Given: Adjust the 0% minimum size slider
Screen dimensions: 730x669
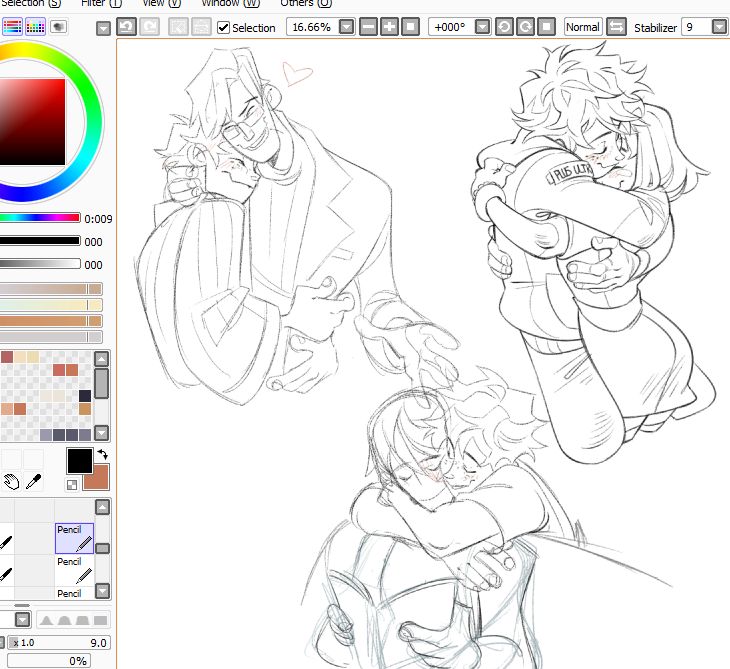Looking at the screenshot, I should coord(49,661).
